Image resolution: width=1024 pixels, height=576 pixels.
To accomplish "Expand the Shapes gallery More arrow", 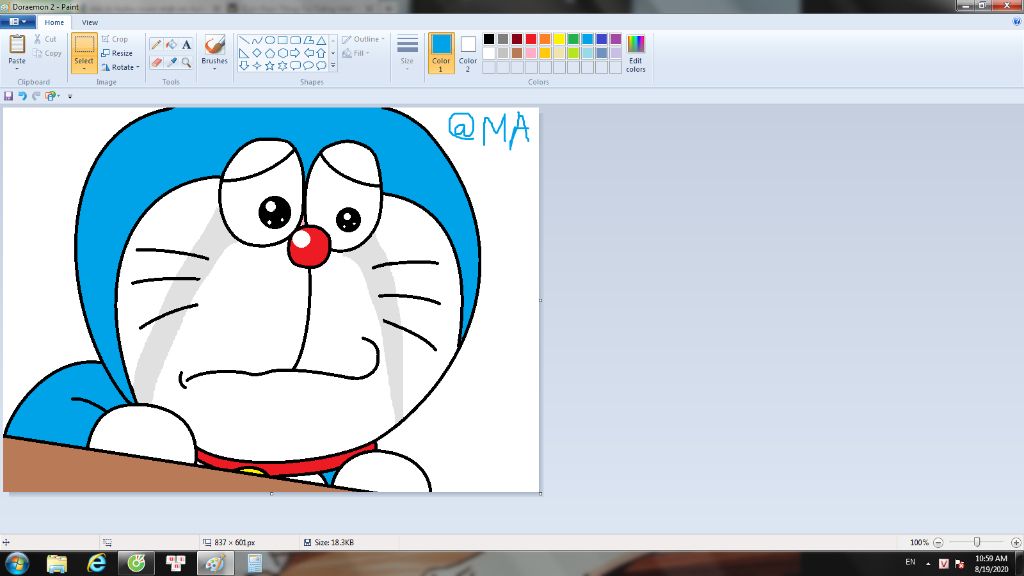I will click(x=333, y=65).
